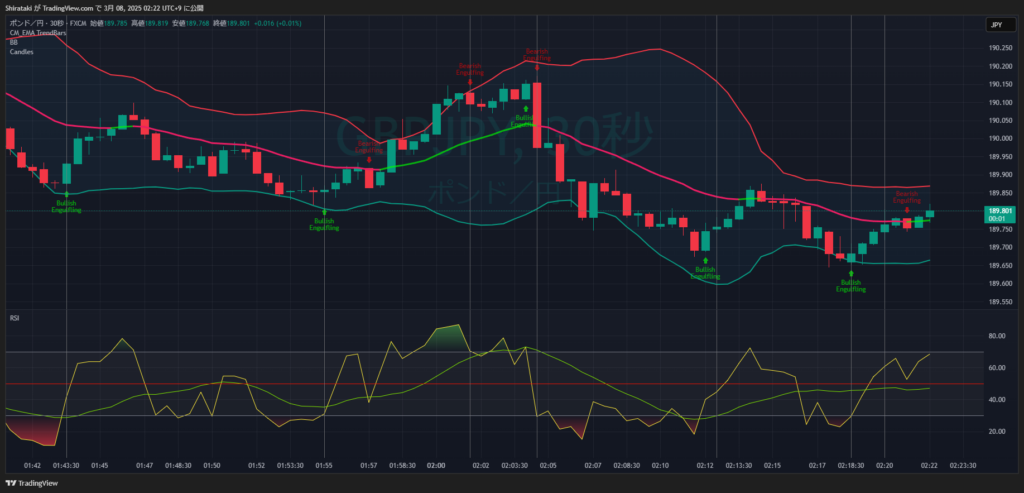Viewport: 1024px width, 493px height.
Task: Select the CM_EMA TrendBars indicator label
Action: pyautogui.click(x=37, y=32)
